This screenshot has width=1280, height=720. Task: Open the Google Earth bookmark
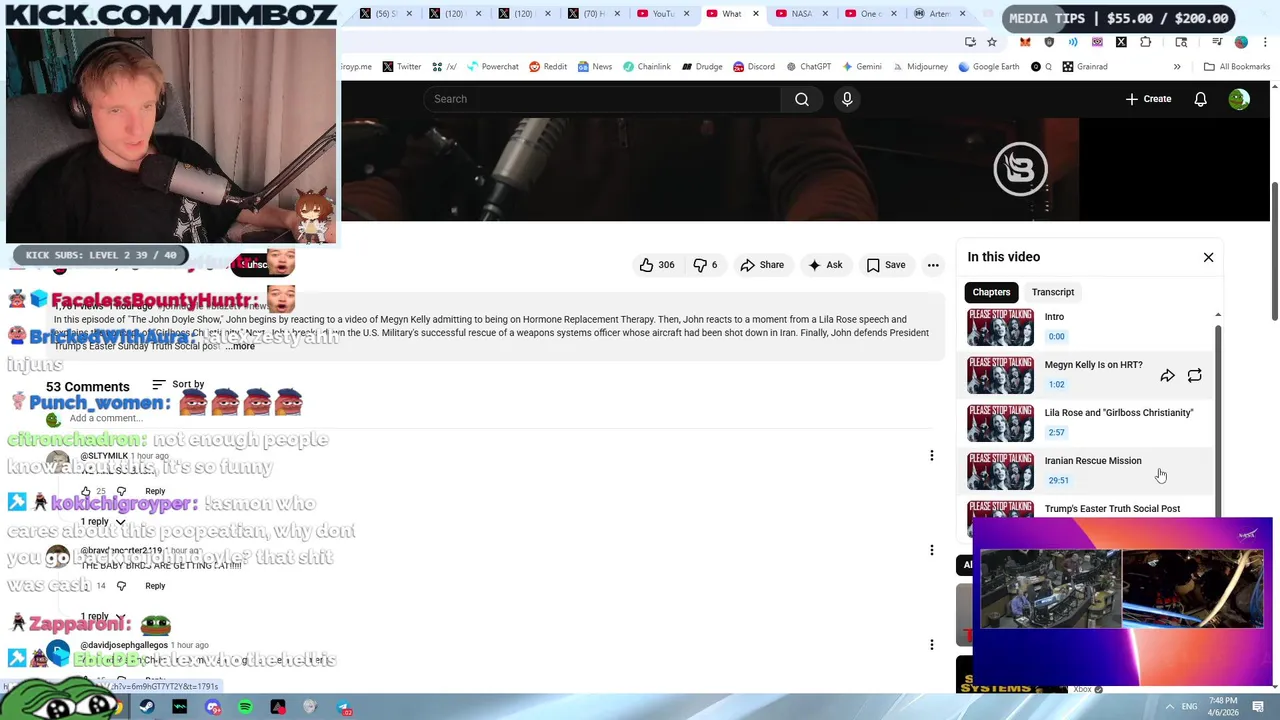click(x=988, y=67)
